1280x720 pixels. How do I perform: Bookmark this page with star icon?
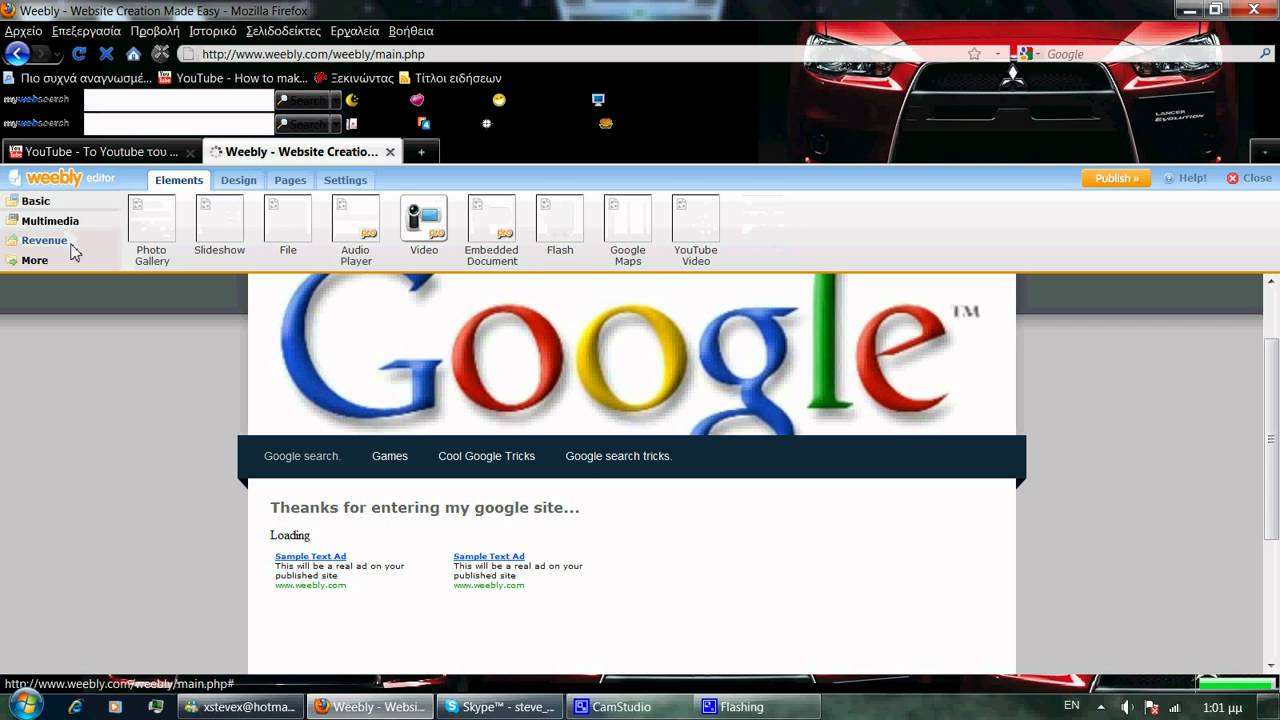click(x=974, y=54)
